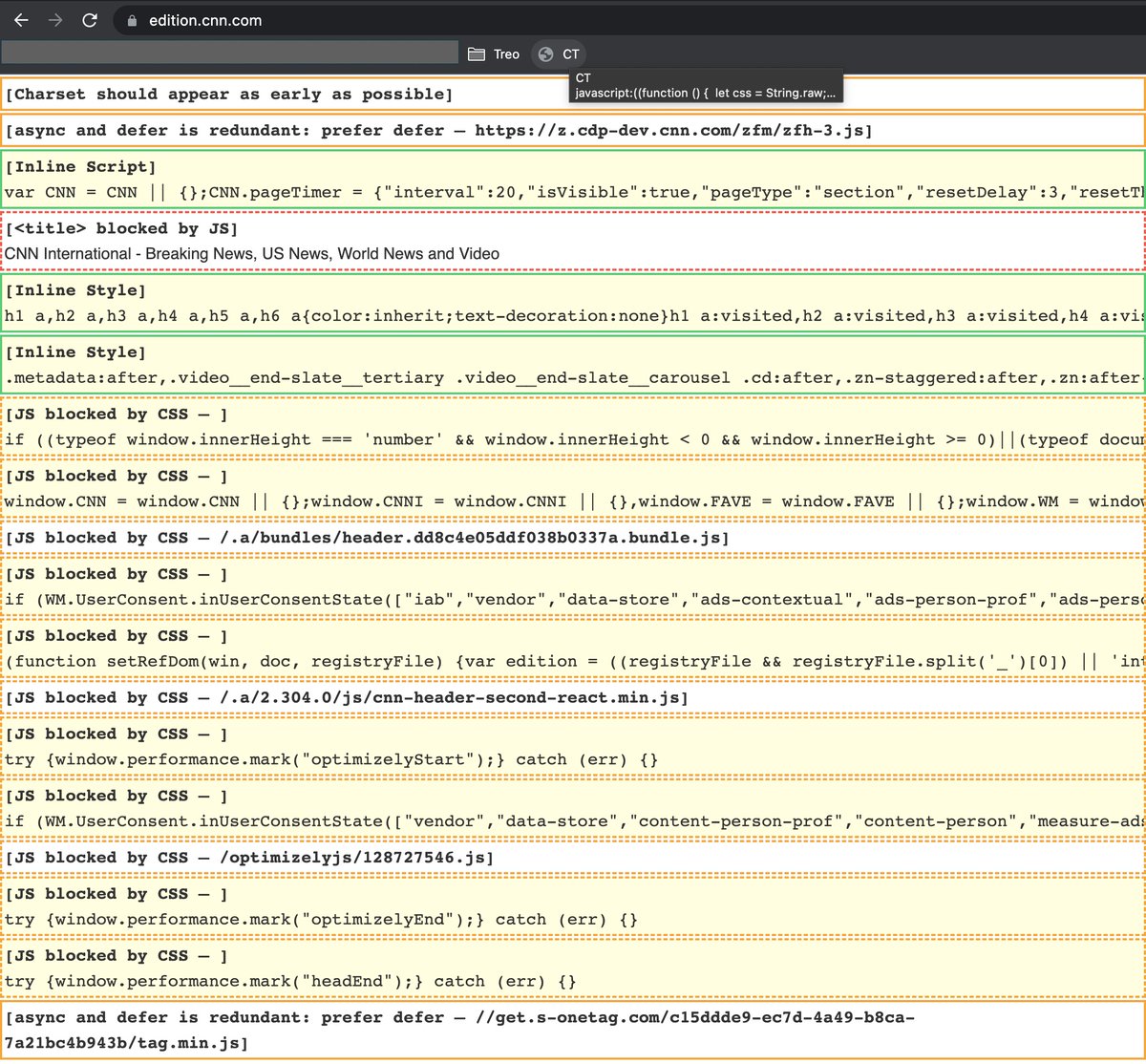The image size is (1146, 1064).
Task: Click the optimizelyEnd performance mark line
Action: [x=321, y=920]
